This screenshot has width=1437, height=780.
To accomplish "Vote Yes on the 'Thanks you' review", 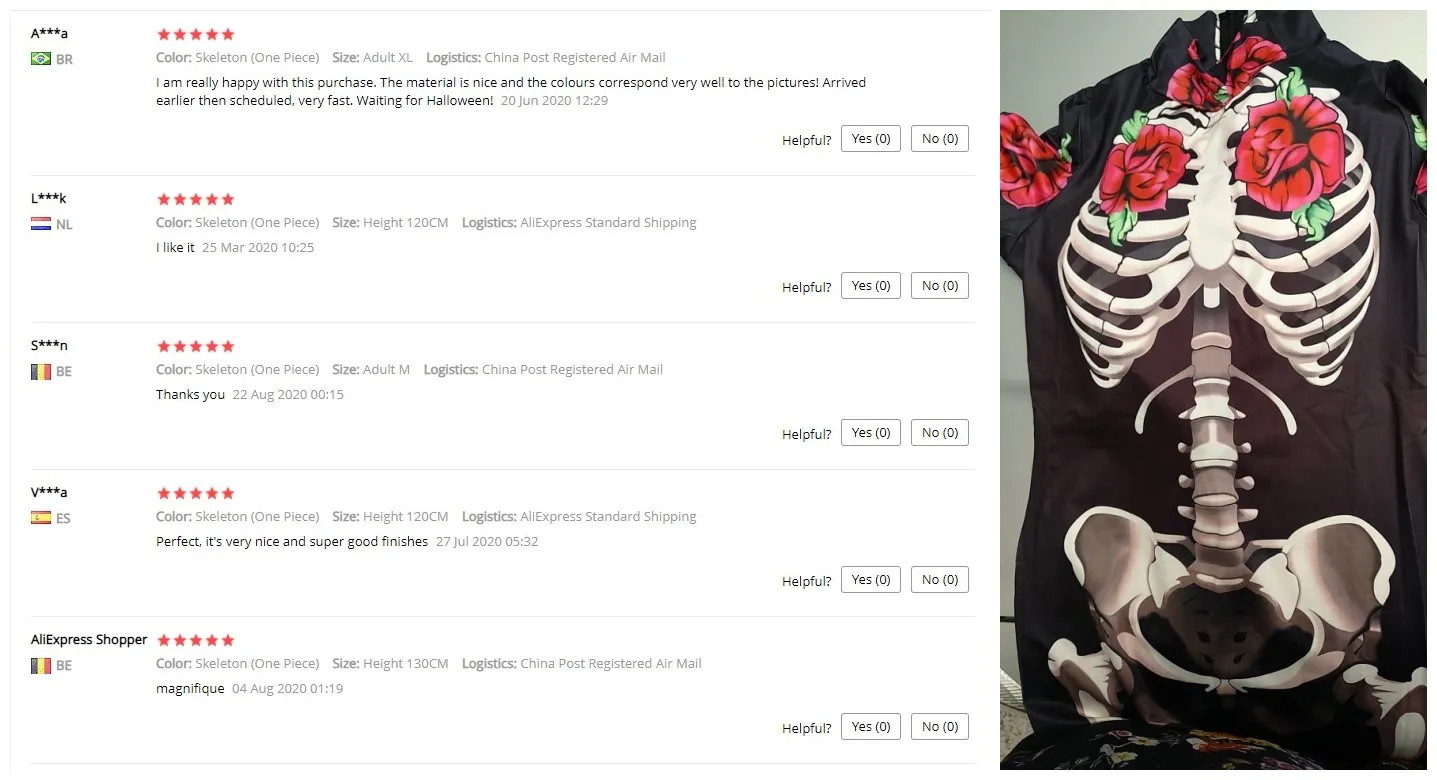I will pos(871,433).
